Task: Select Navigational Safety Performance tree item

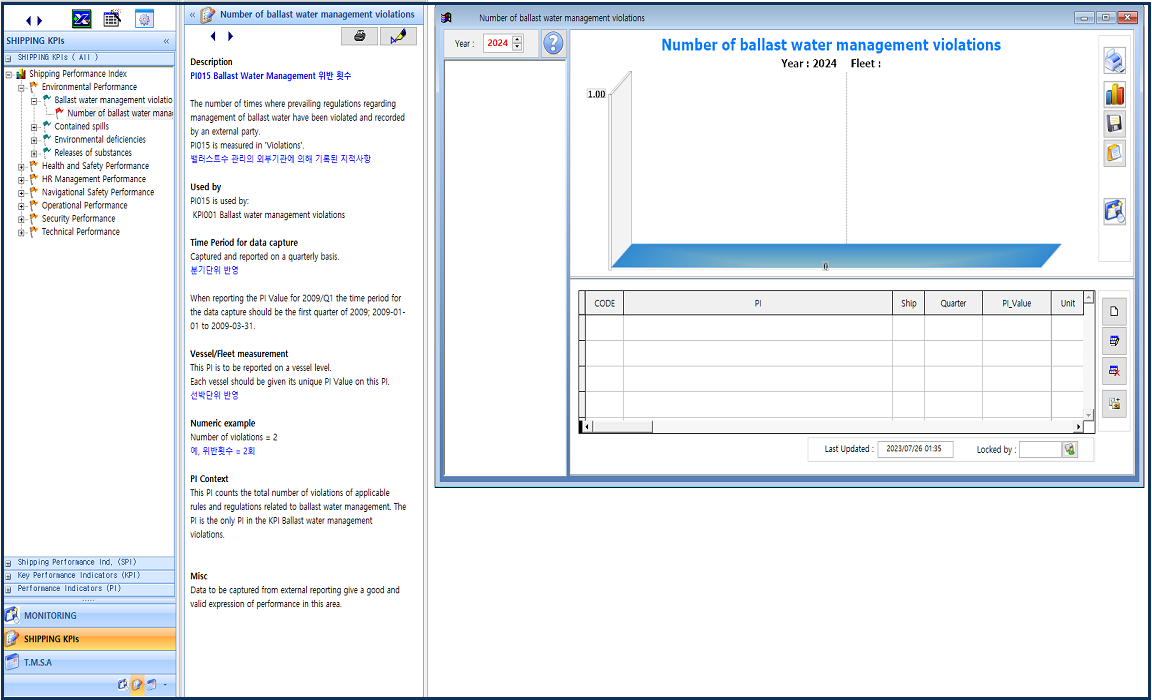Action: coord(98,192)
